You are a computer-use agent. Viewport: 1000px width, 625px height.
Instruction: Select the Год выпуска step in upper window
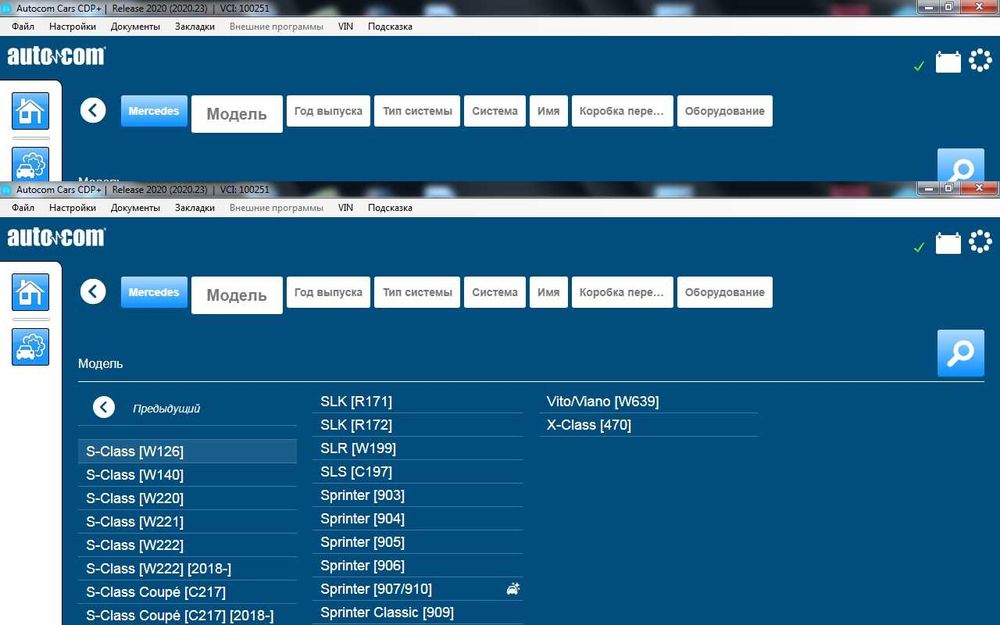328,111
